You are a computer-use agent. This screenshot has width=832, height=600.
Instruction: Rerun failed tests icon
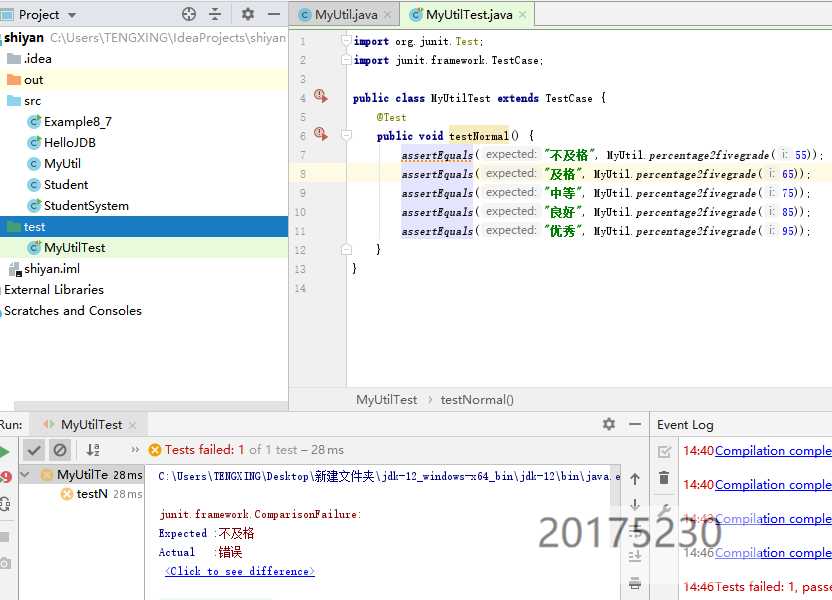tap(6, 476)
